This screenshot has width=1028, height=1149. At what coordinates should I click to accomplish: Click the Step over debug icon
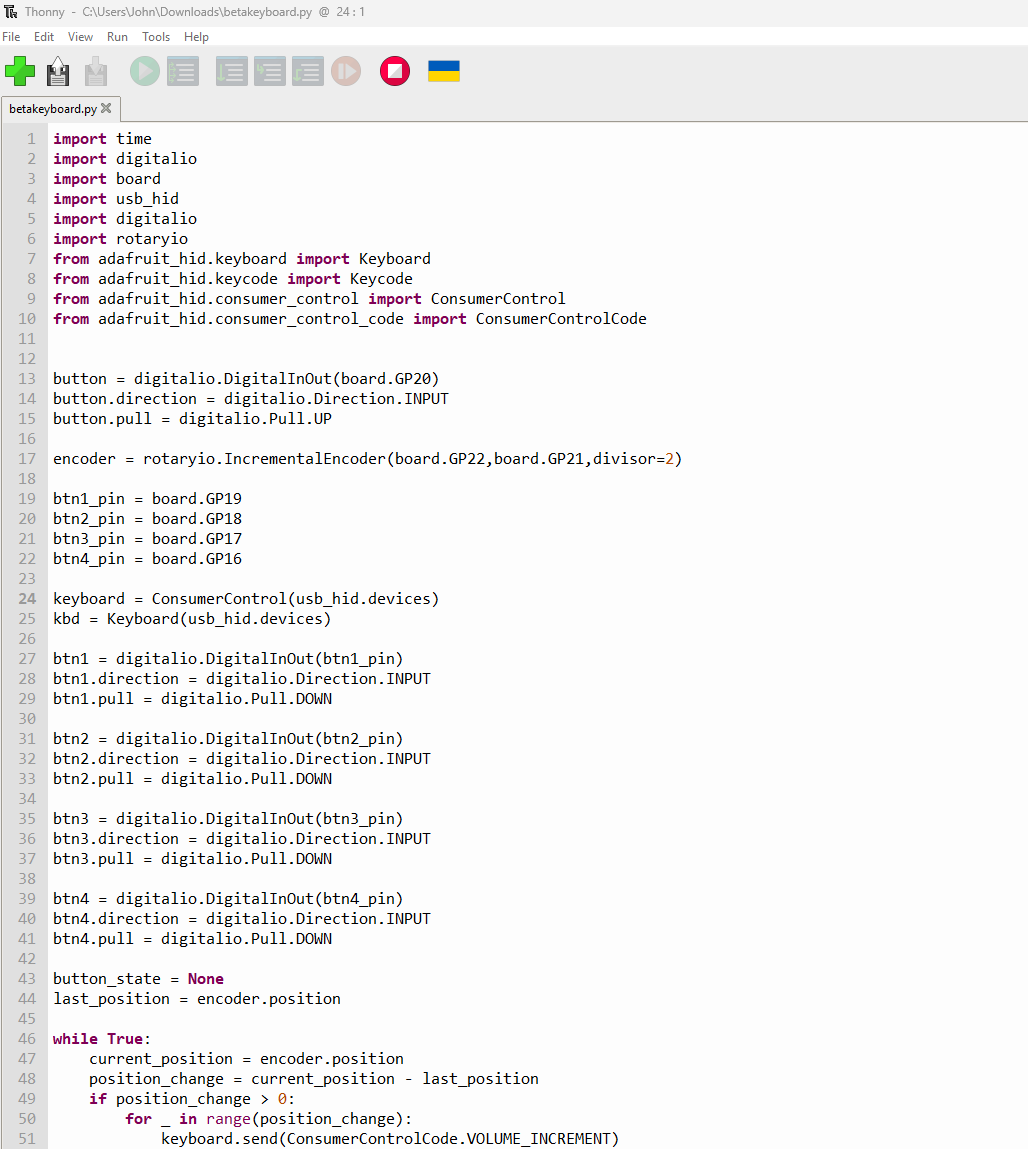point(231,72)
